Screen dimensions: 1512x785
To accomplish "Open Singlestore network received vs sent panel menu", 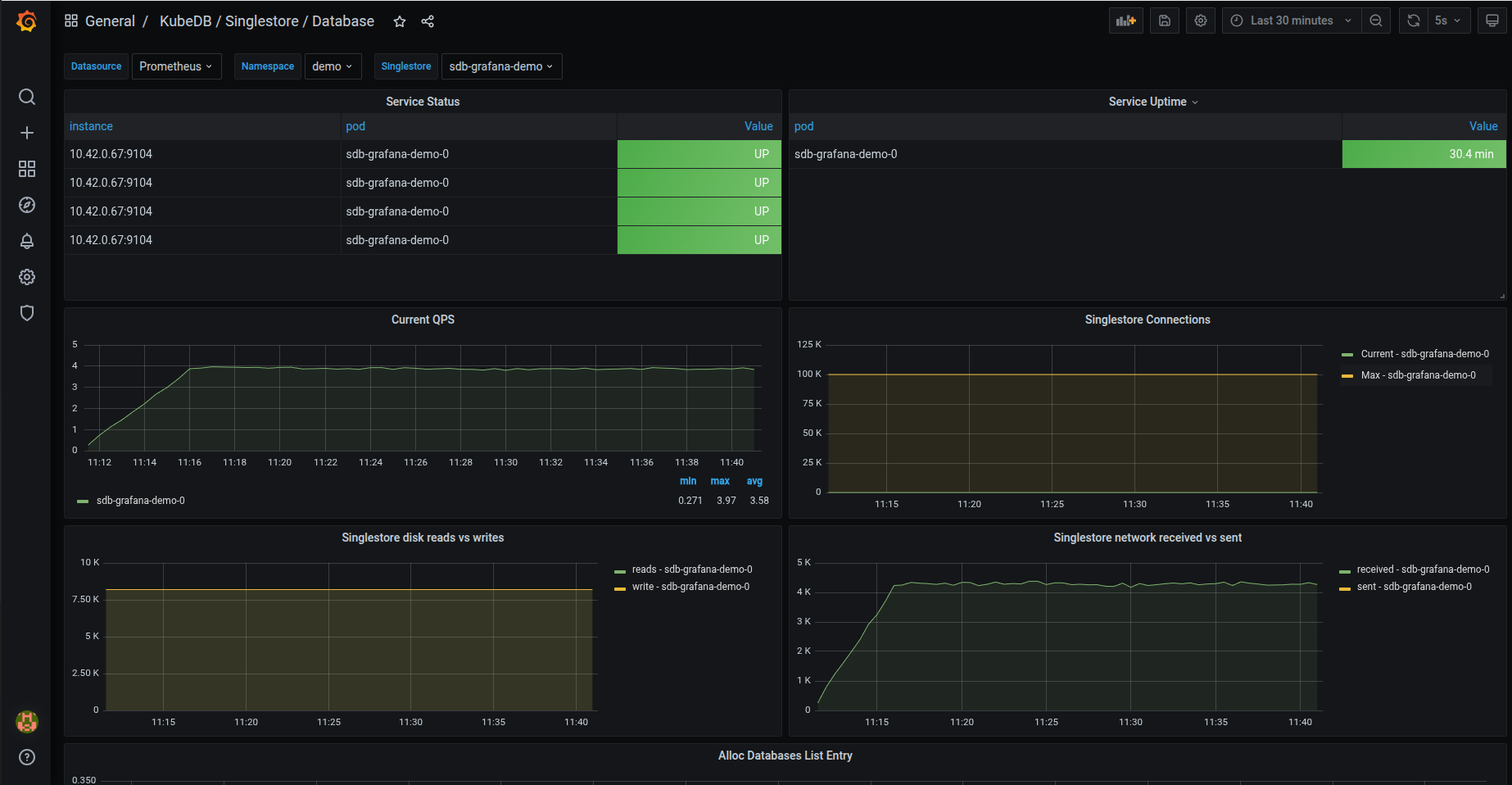I will [1148, 538].
